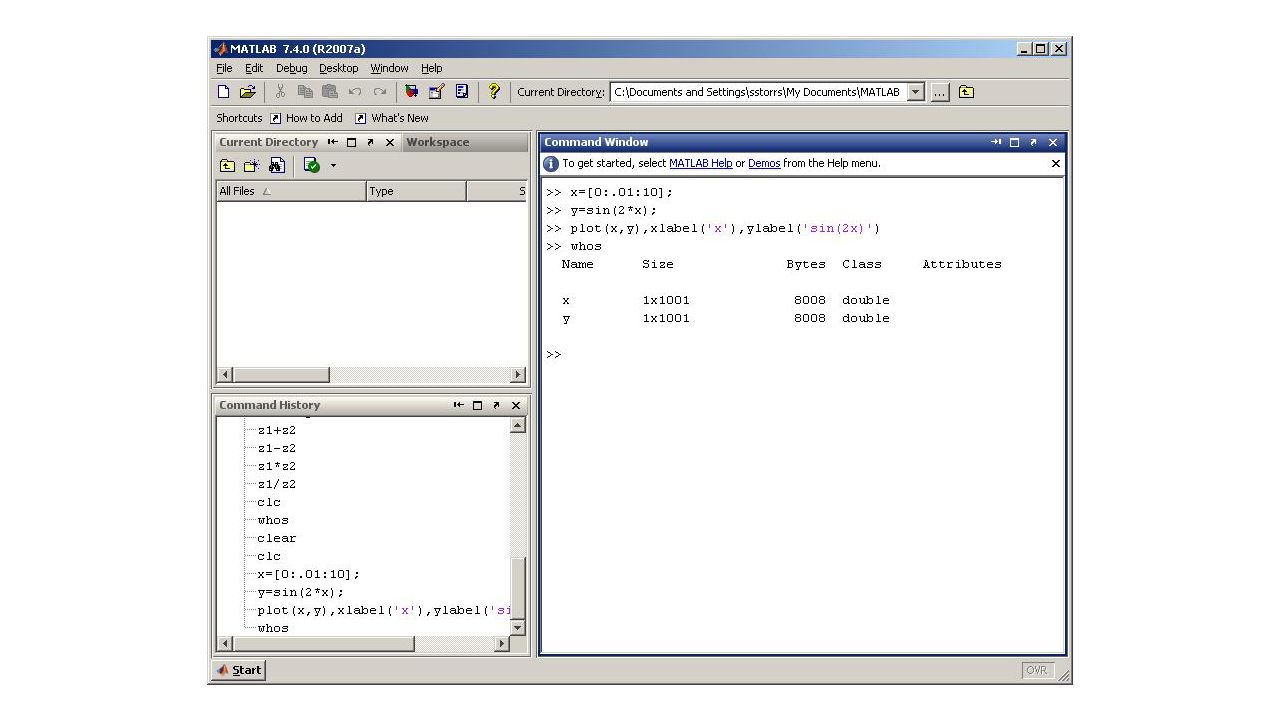
Task: Open the Demos link
Action: coord(764,163)
